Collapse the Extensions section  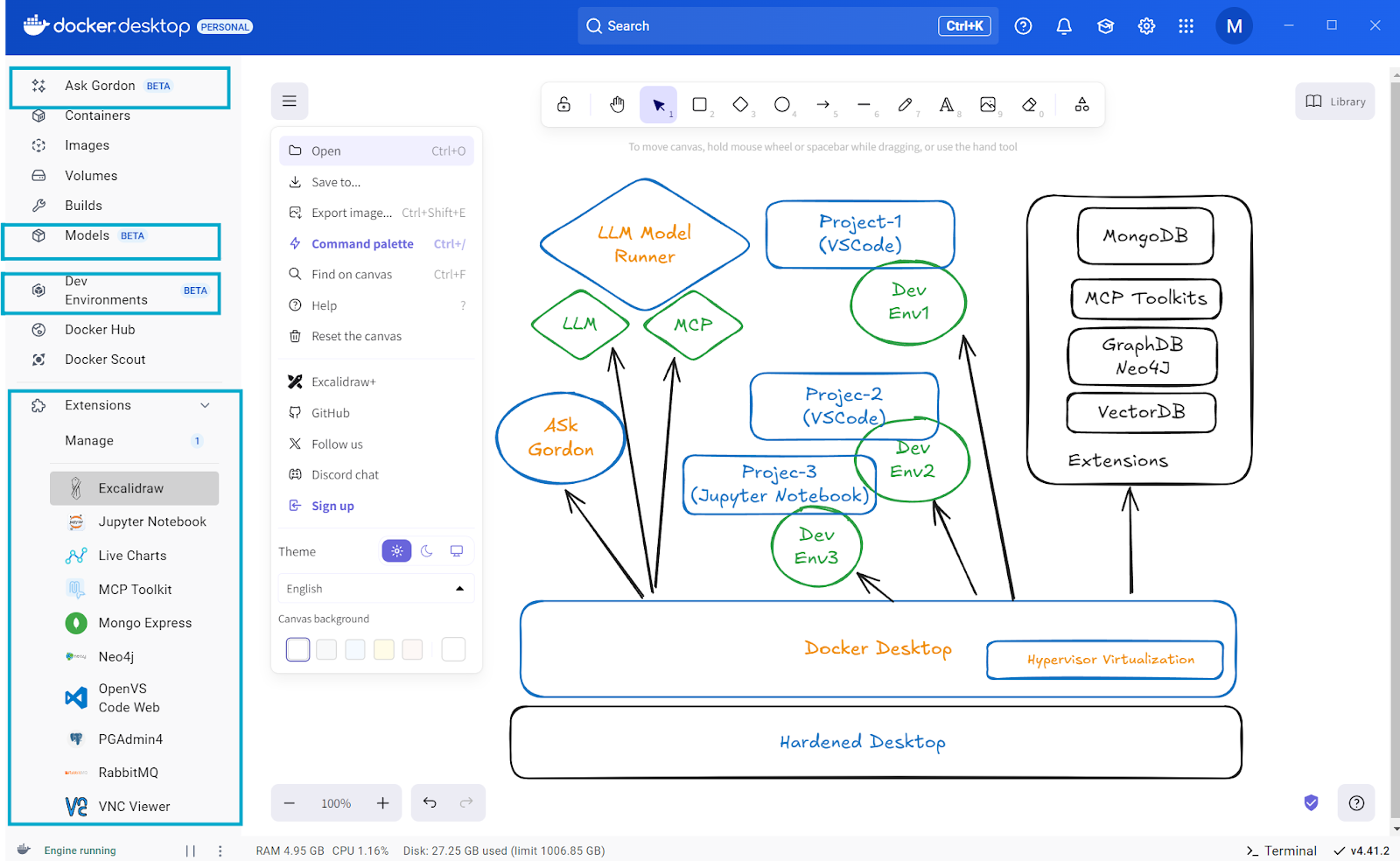tap(205, 405)
